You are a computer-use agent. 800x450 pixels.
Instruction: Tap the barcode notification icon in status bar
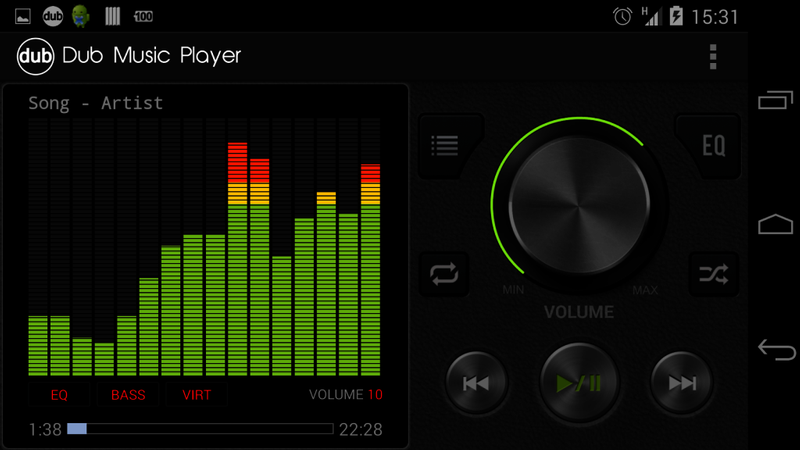click(113, 16)
